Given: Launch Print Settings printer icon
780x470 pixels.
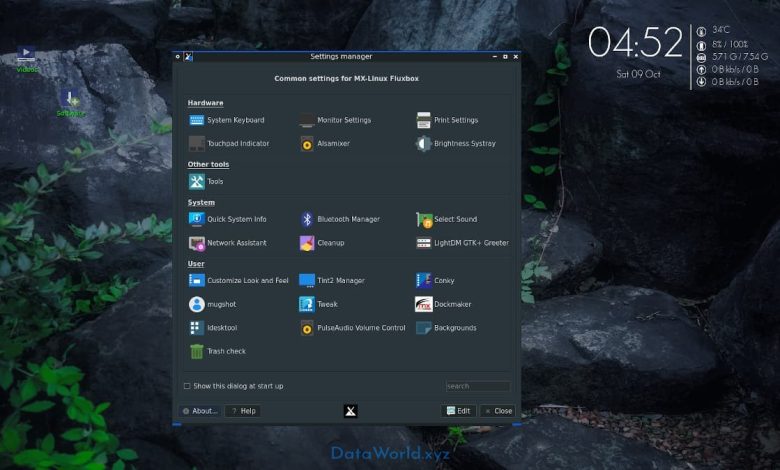Looking at the screenshot, I should tap(424, 120).
